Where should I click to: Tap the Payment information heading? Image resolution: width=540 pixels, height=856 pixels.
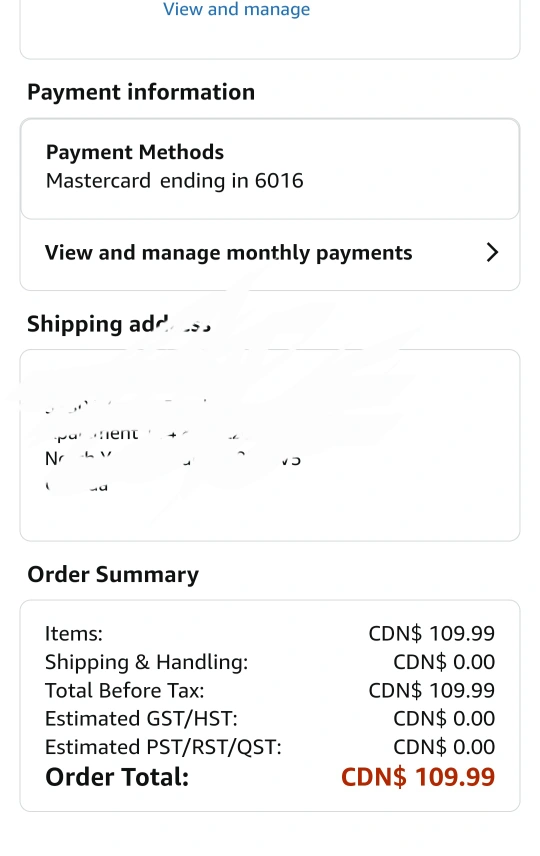pos(141,92)
